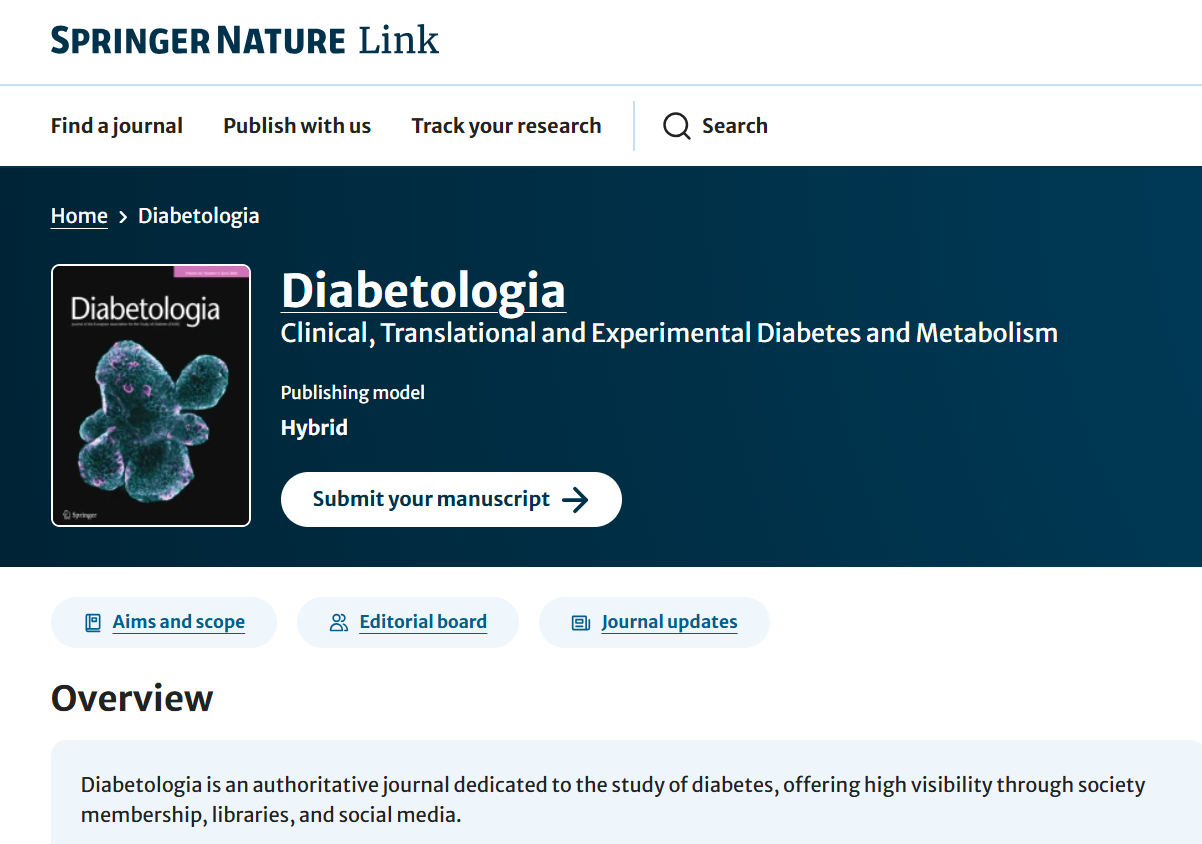Click the large Diabetologia journal title link
Image resolution: width=1202 pixels, height=844 pixels.
click(423, 290)
